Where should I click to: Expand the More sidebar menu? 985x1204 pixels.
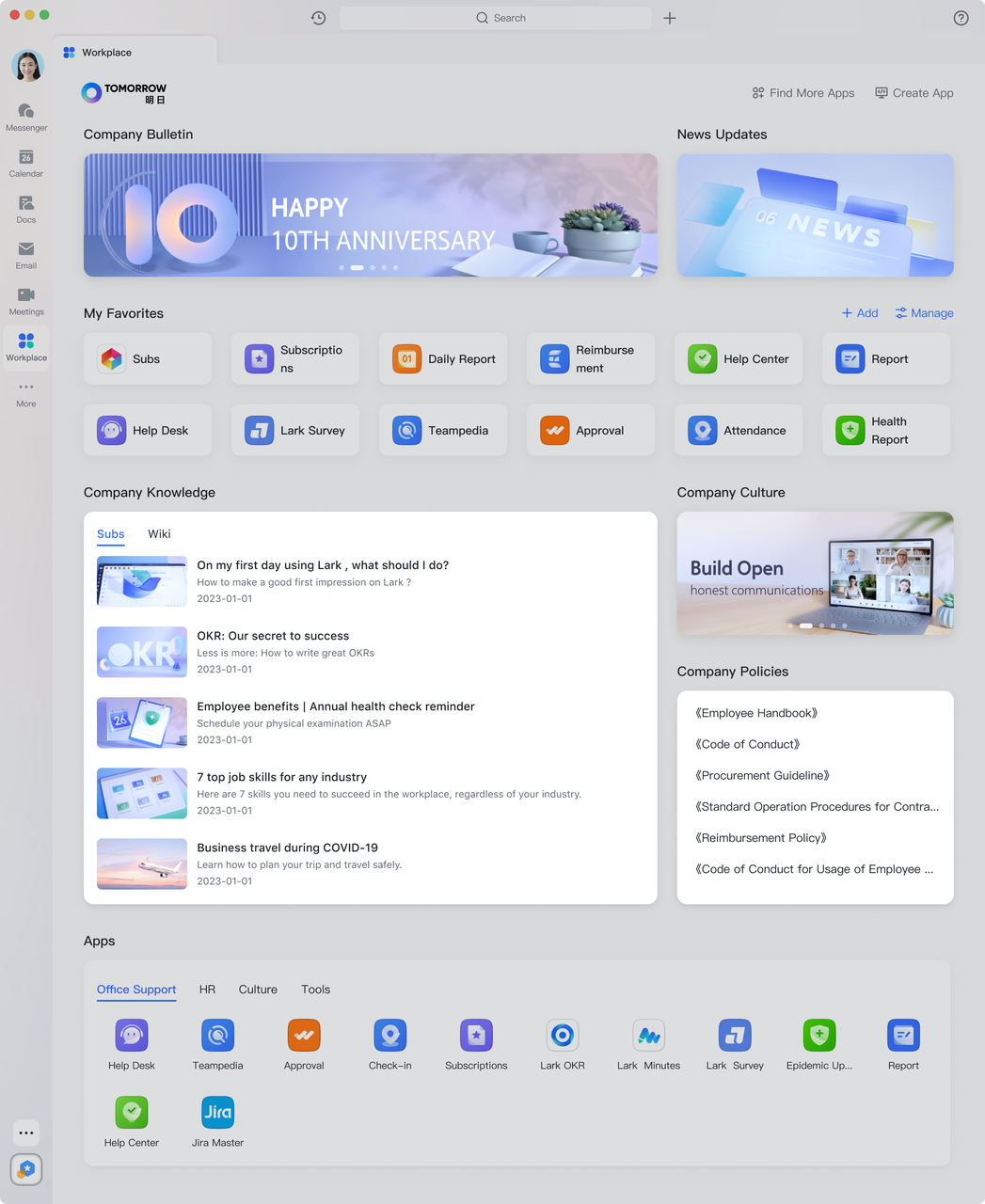click(x=26, y=393)
